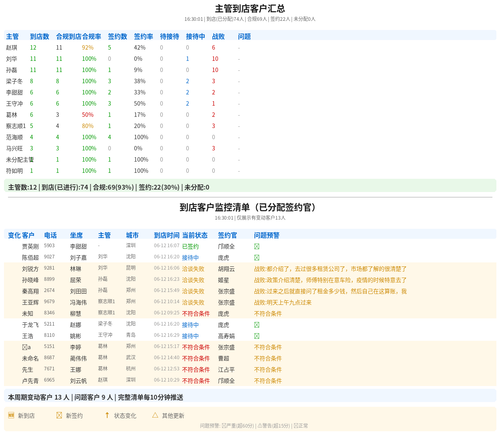Click the 到店时间 column header

(167, 235)
